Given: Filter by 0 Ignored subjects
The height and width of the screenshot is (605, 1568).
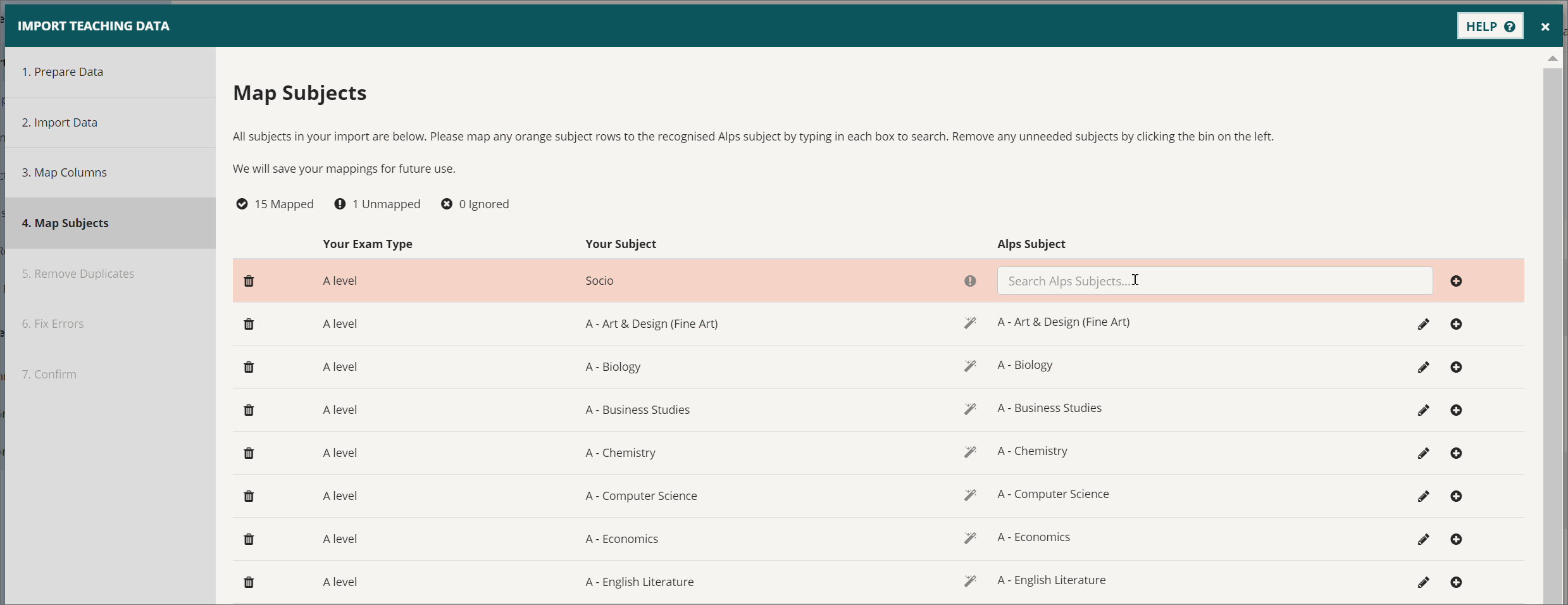Looking at the screenshot, I should coord(475,204).
